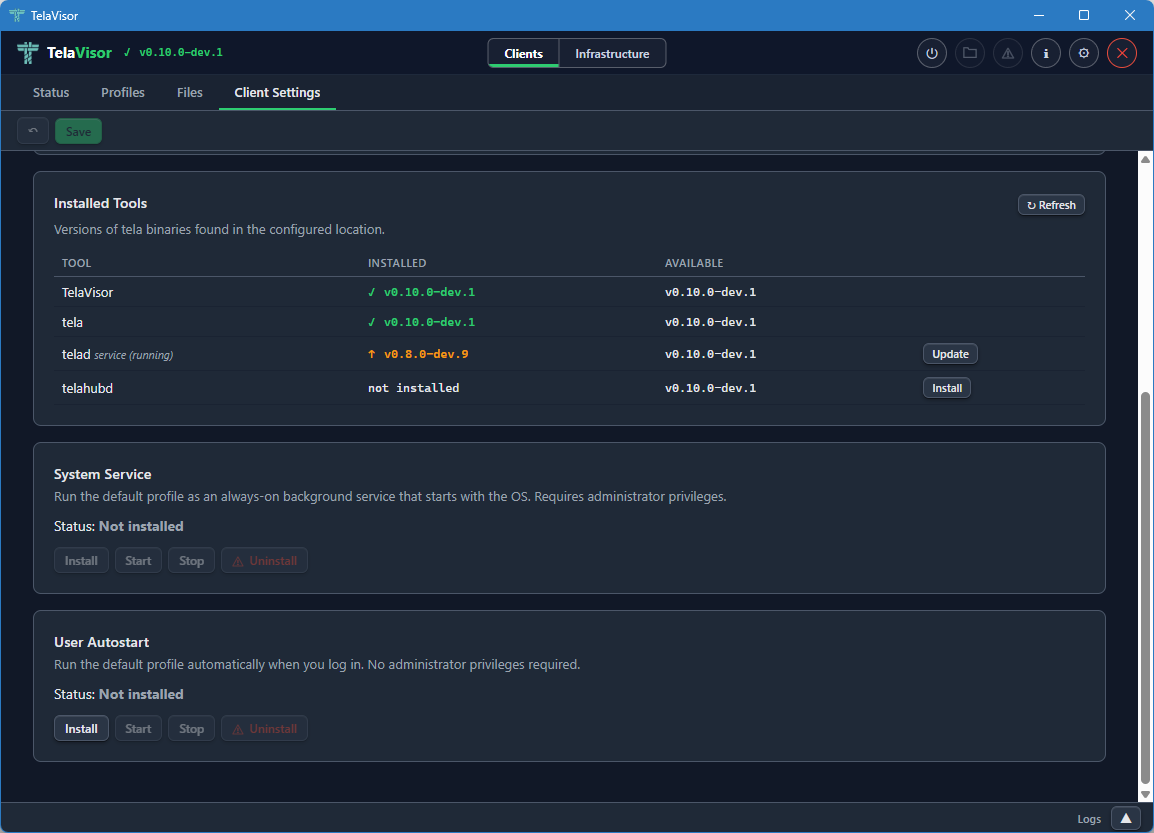Select the Clients view
Viewport: 1154px width, 833px height.
523,53
